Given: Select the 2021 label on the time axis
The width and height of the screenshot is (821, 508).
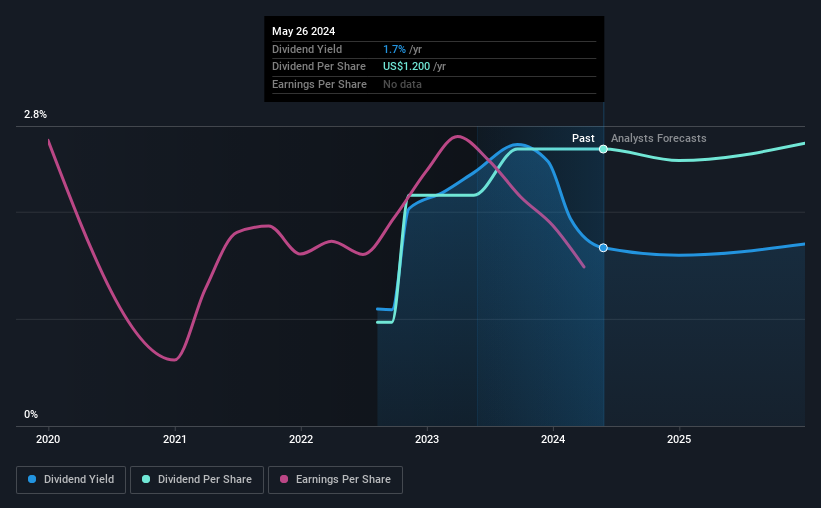Looking at the screenshot, I should point(174,439).
